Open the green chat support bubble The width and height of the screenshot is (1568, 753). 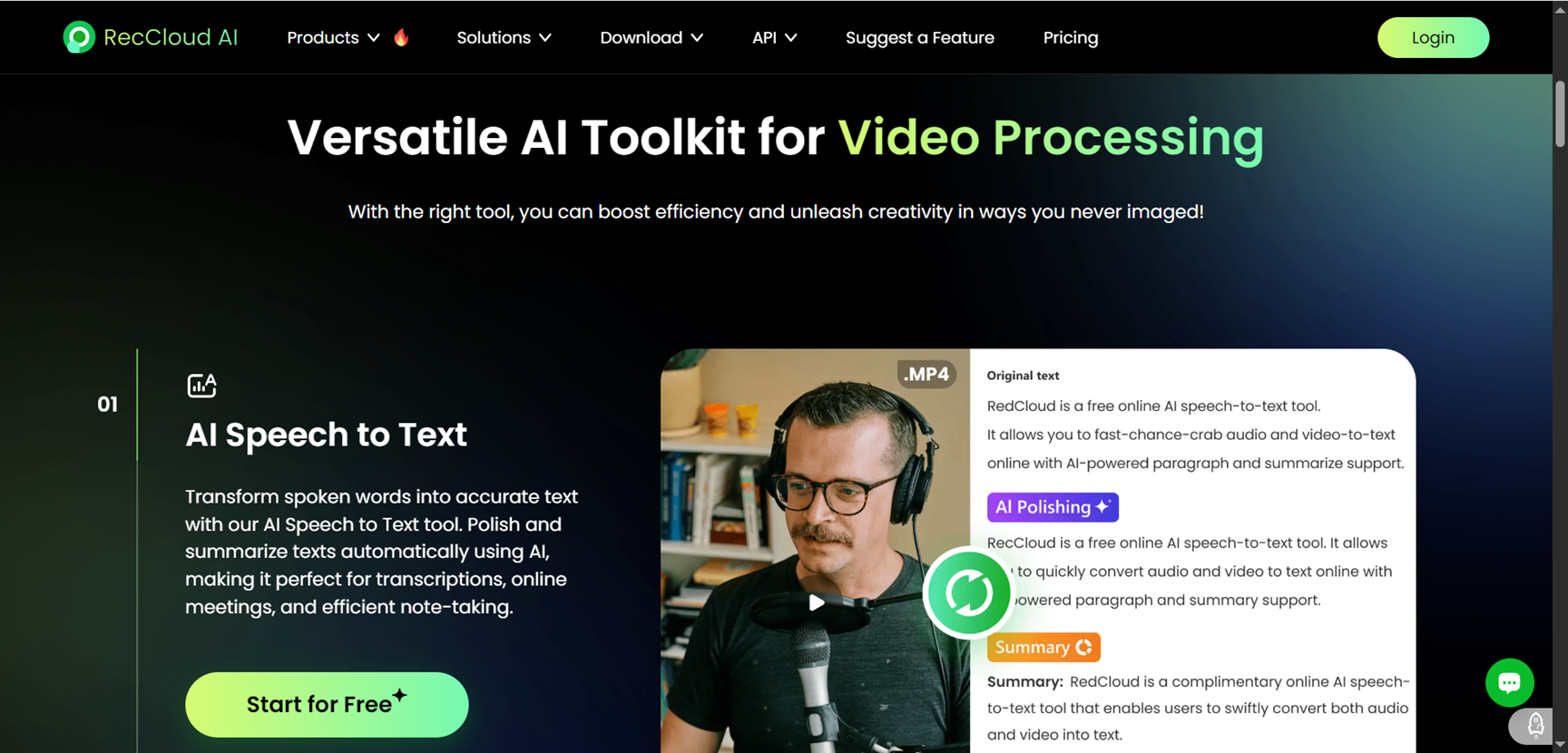point(1509,682)
